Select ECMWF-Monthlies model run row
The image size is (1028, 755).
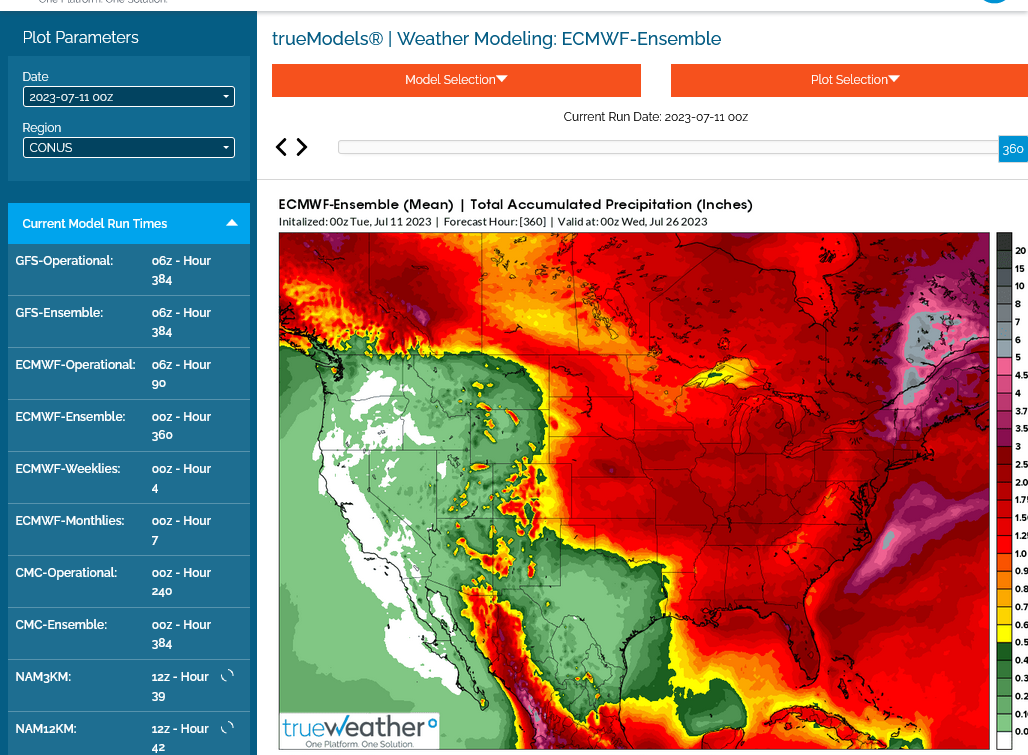pos(129,530)
